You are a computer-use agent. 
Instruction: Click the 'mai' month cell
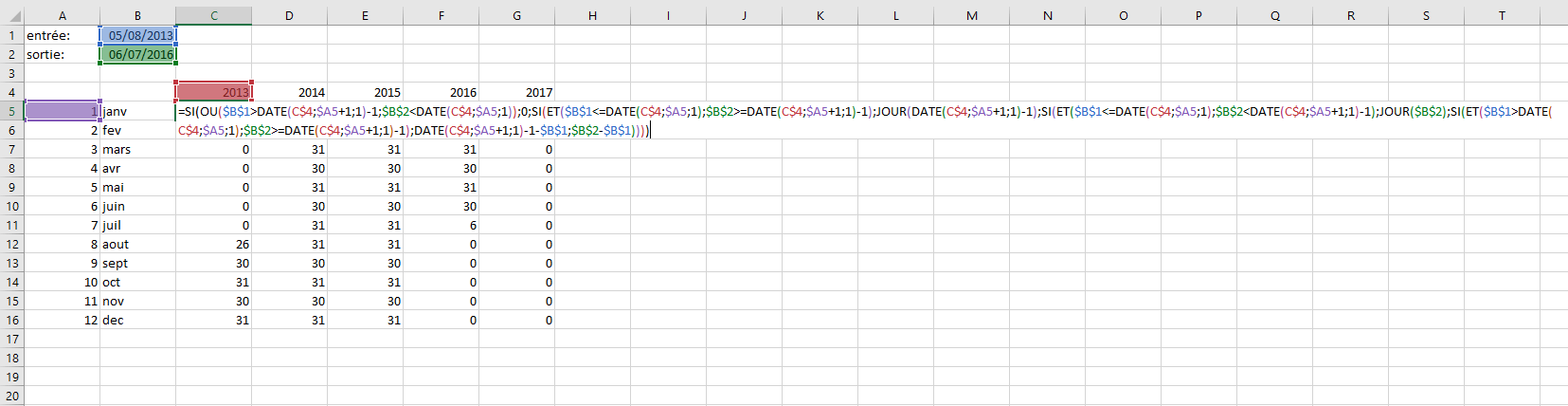[137, 187]
